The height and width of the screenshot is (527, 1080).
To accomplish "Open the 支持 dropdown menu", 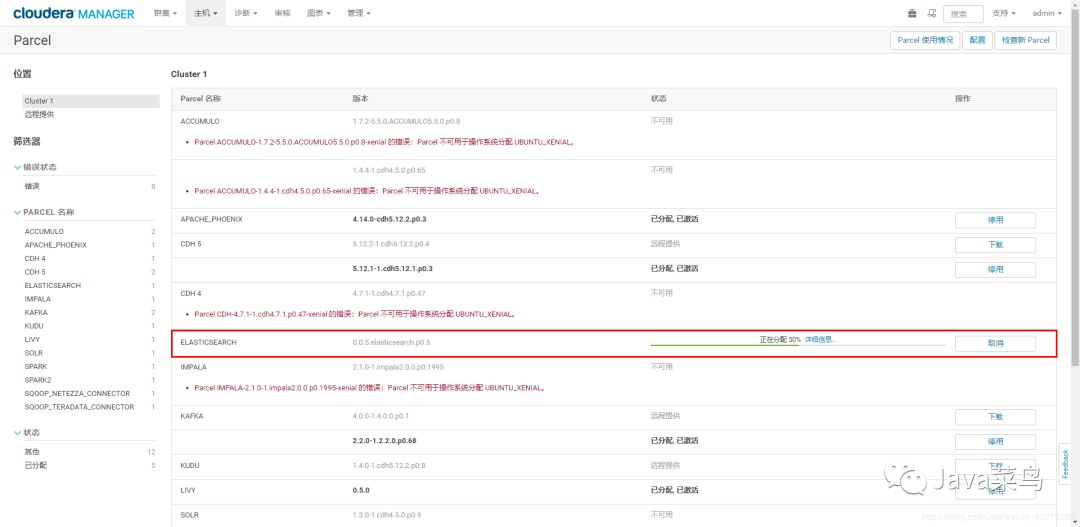I will [1004, 13].
